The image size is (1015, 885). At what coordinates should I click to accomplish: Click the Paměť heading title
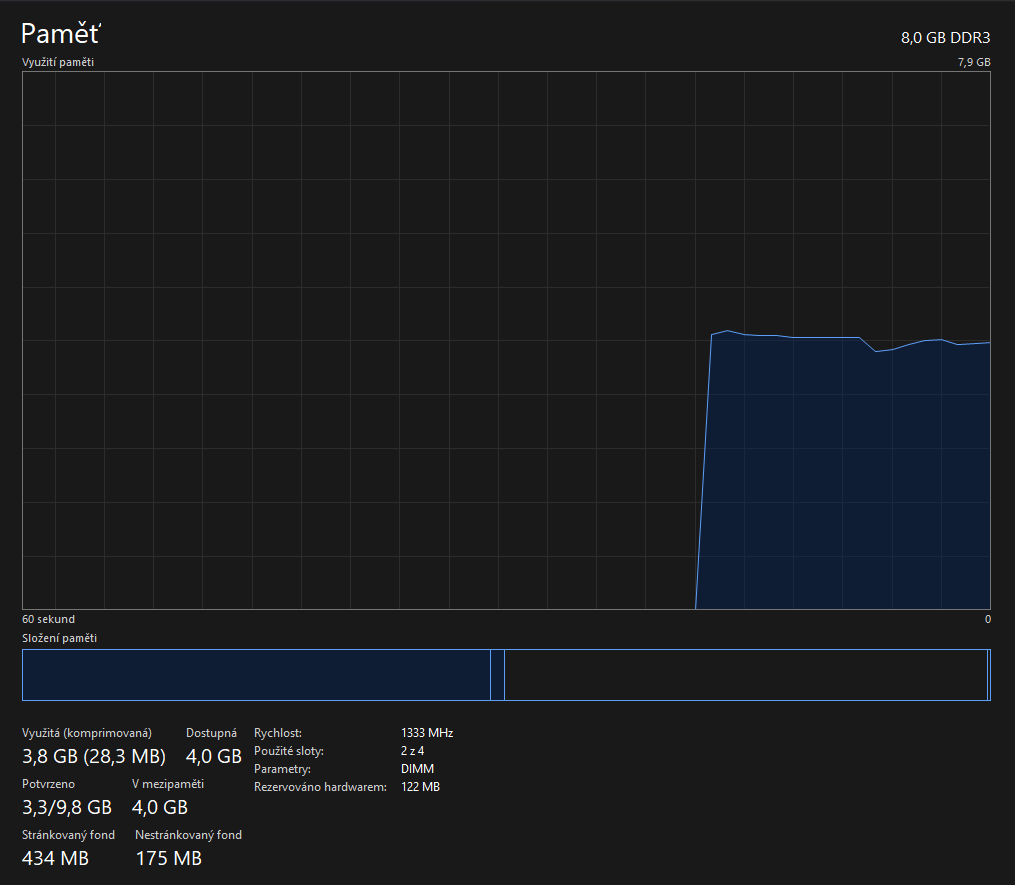[61, 34]
